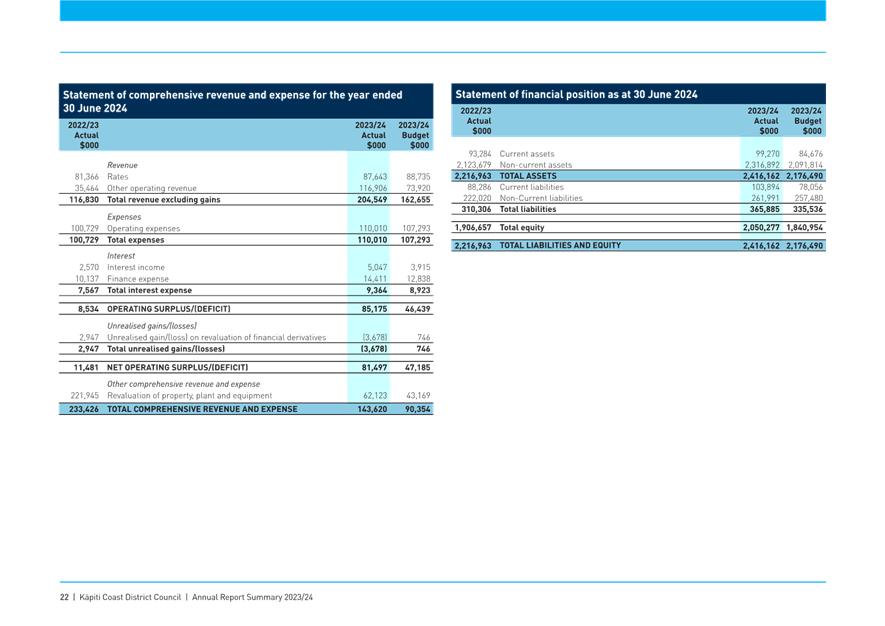
Task: Select the 'Current liabilities' row label
Action: [x=531, y=187]
